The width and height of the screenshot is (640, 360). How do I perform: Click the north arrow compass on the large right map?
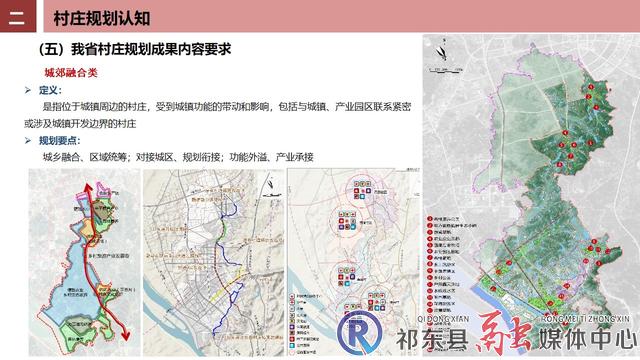point(442,51)
